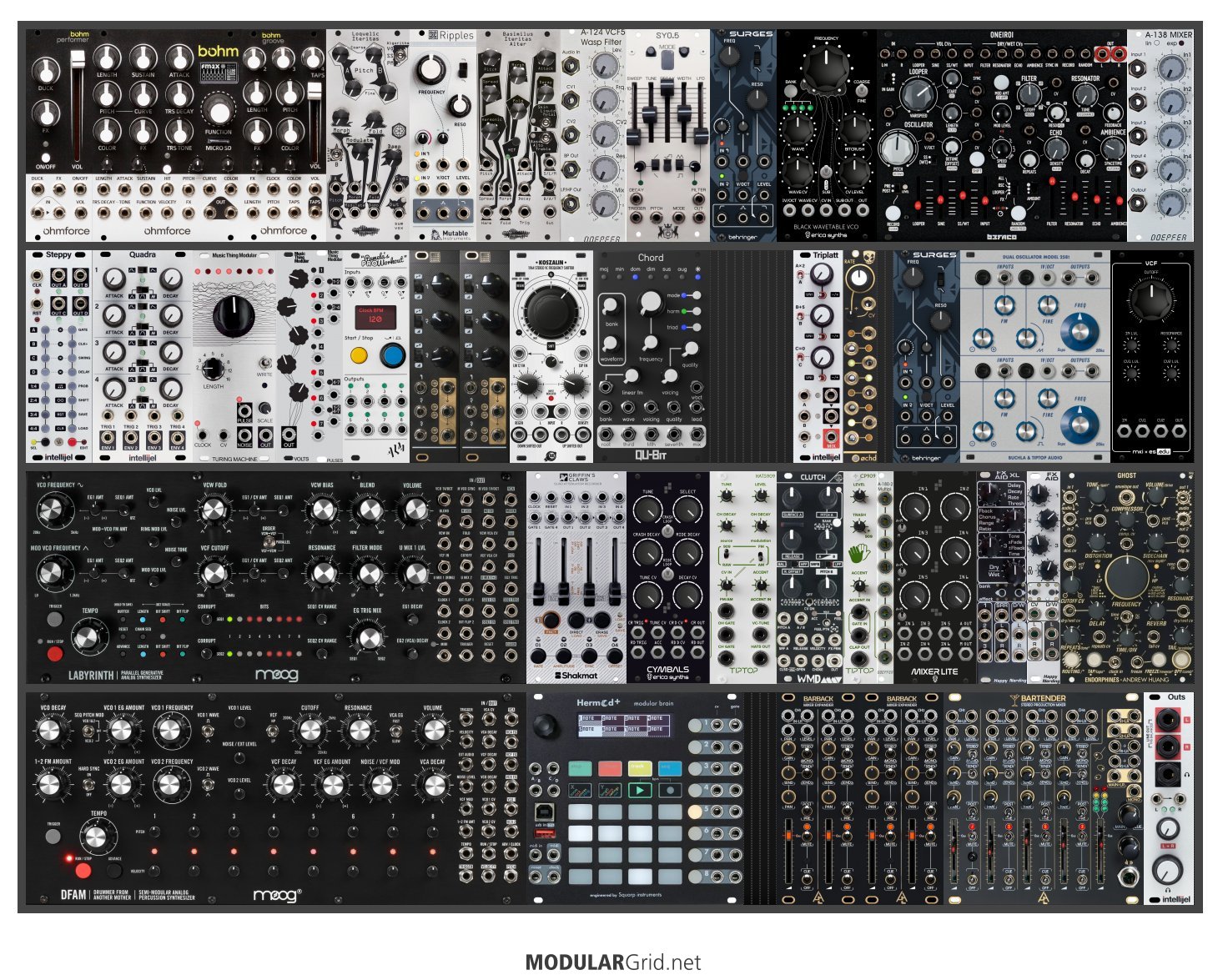Click the DIRECT button on Griffin's Claws
The width and height of the screenshot is (1228, 980).
pyautogui.click(x=576, y=621)
